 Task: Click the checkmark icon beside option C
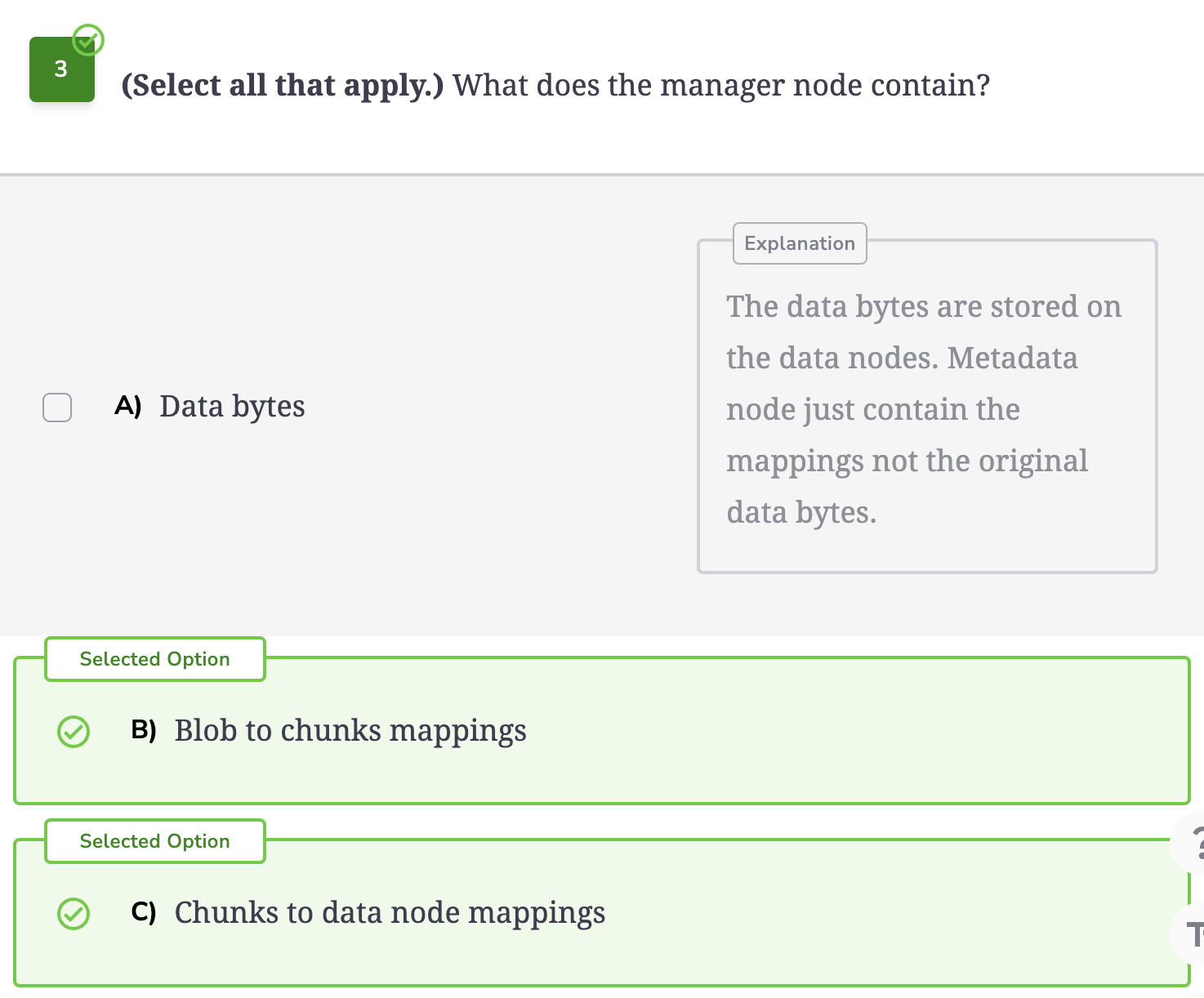coord(74,913)
